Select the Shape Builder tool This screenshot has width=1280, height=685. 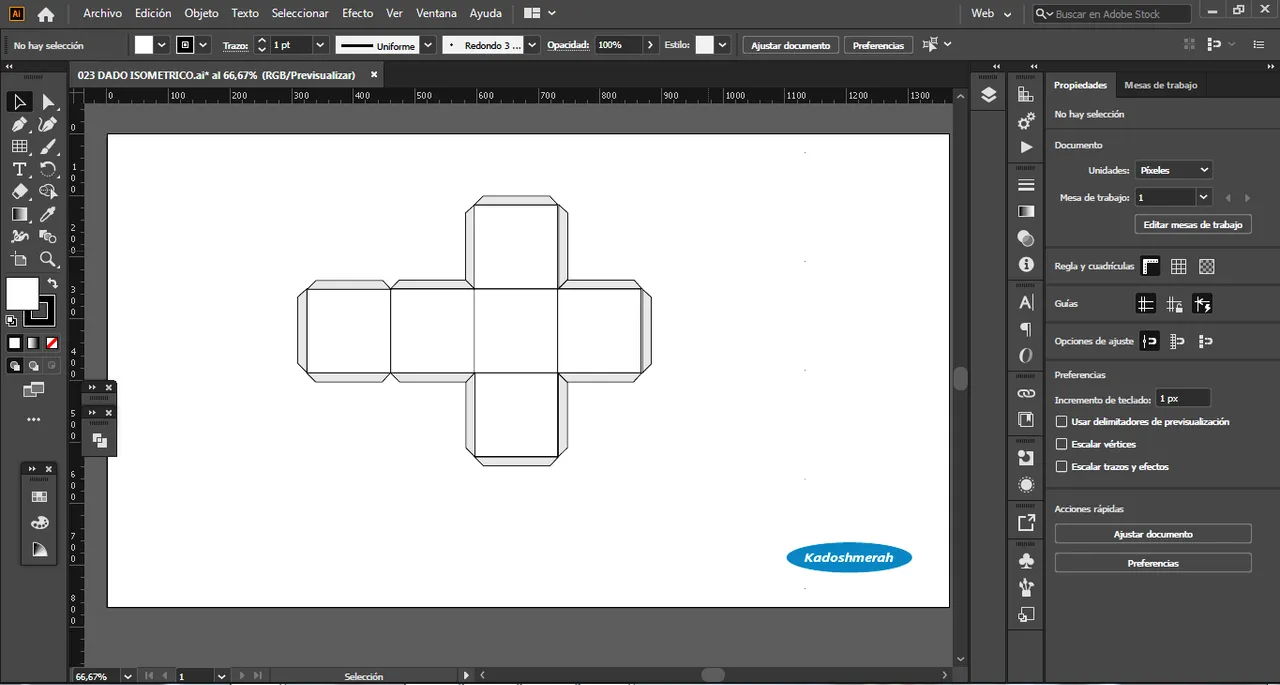[48, 192]
